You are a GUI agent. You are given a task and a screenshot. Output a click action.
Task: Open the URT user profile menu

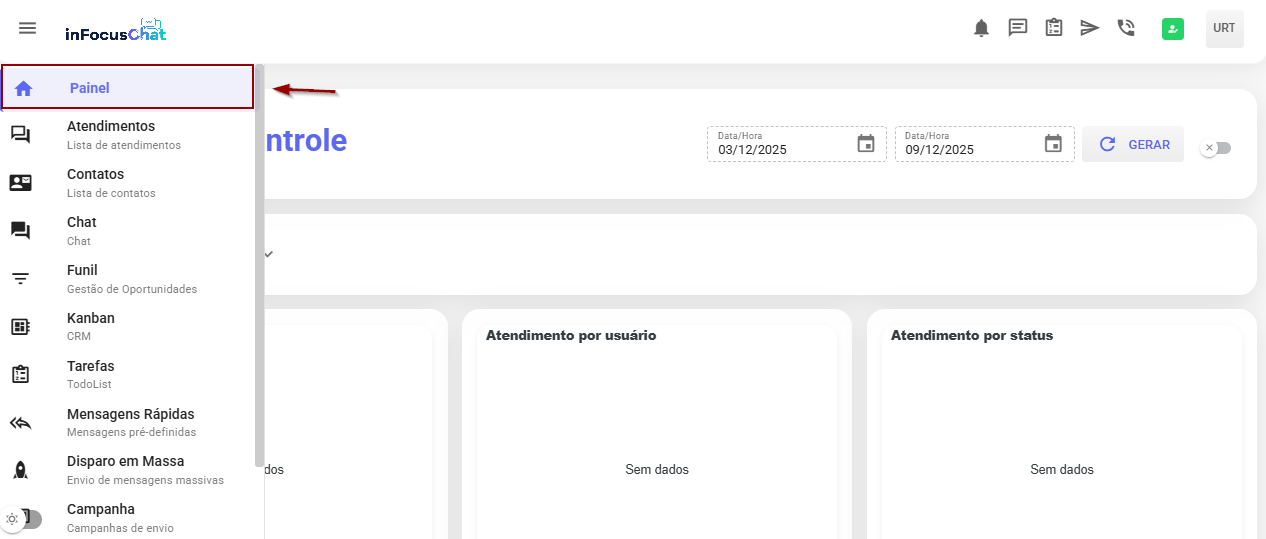[1224, 29]
